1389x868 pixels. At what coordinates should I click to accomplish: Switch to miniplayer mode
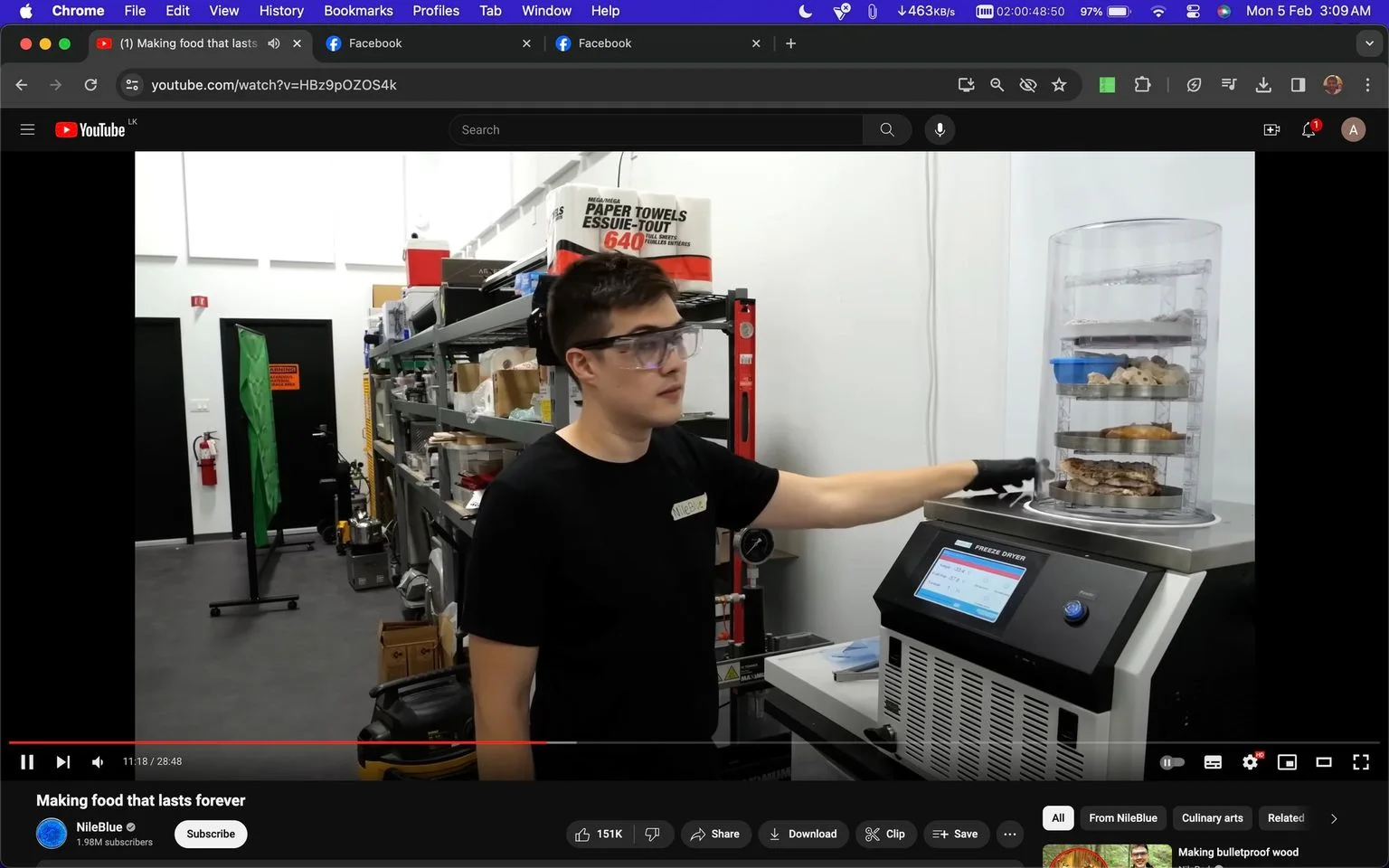point(1287,762)
